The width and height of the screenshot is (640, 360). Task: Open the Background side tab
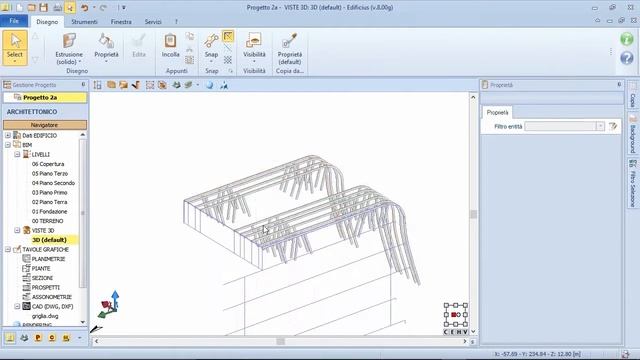point(633,134)
